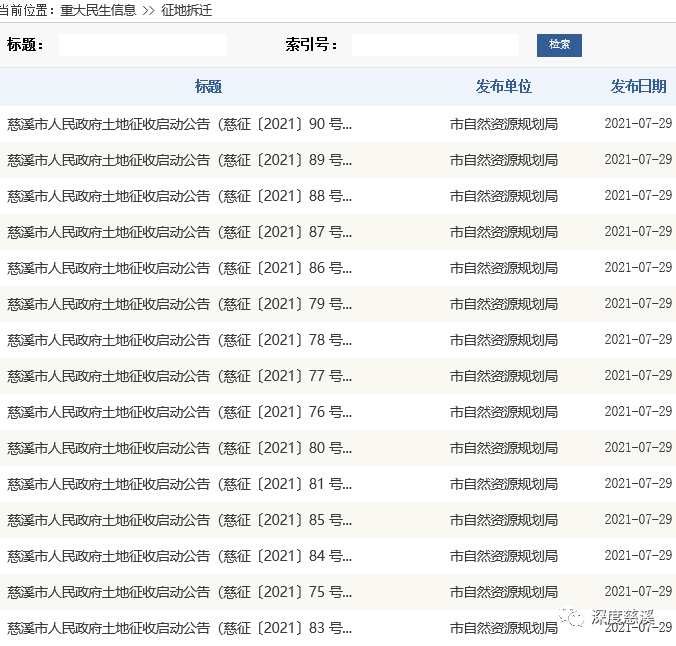This screenshot has width=676, height=646.
Task: Click date 2021-07-29 in the 79号 row
Action: 638,304
